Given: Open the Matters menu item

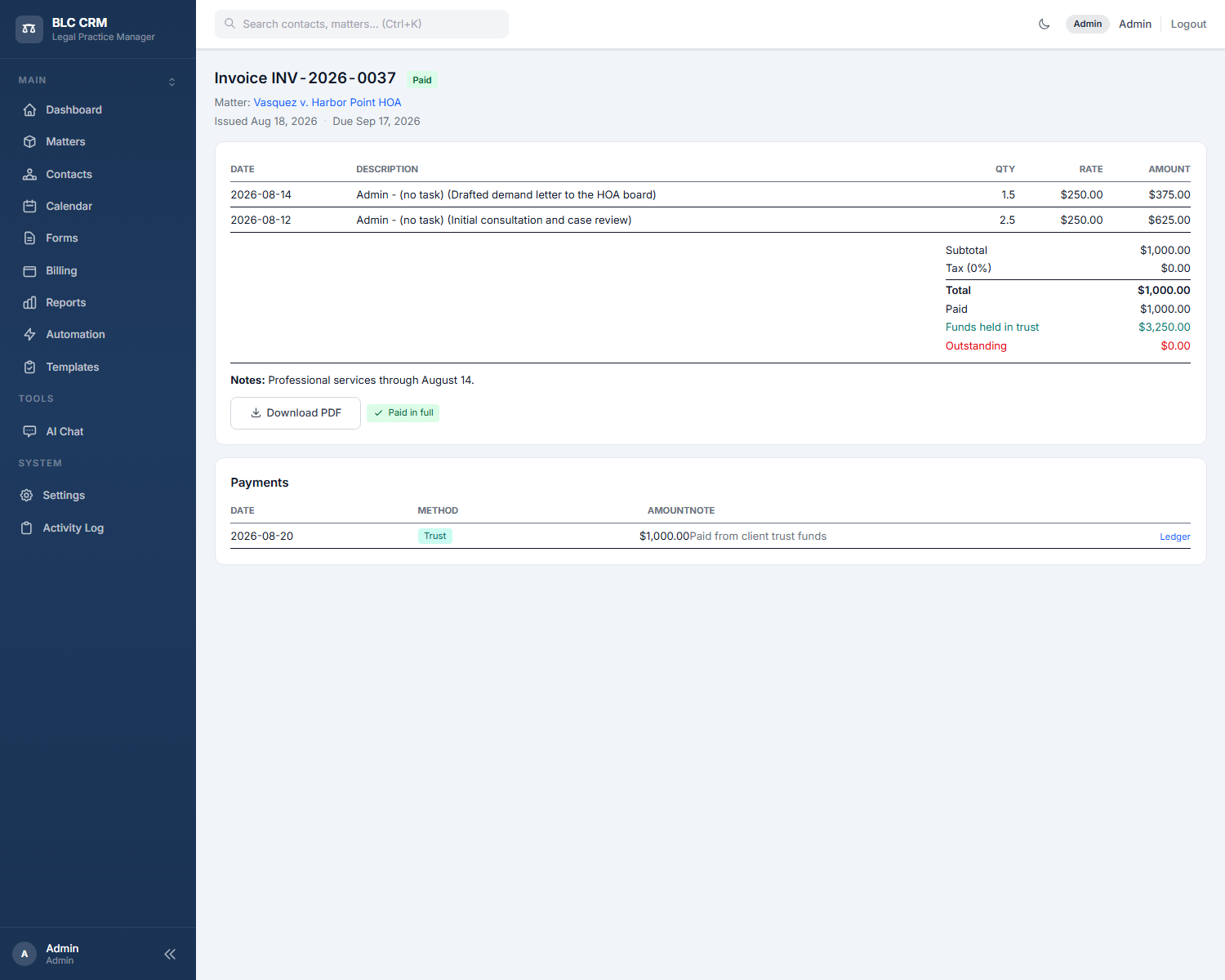Looking at the screenshot, I should coord(98,141).
